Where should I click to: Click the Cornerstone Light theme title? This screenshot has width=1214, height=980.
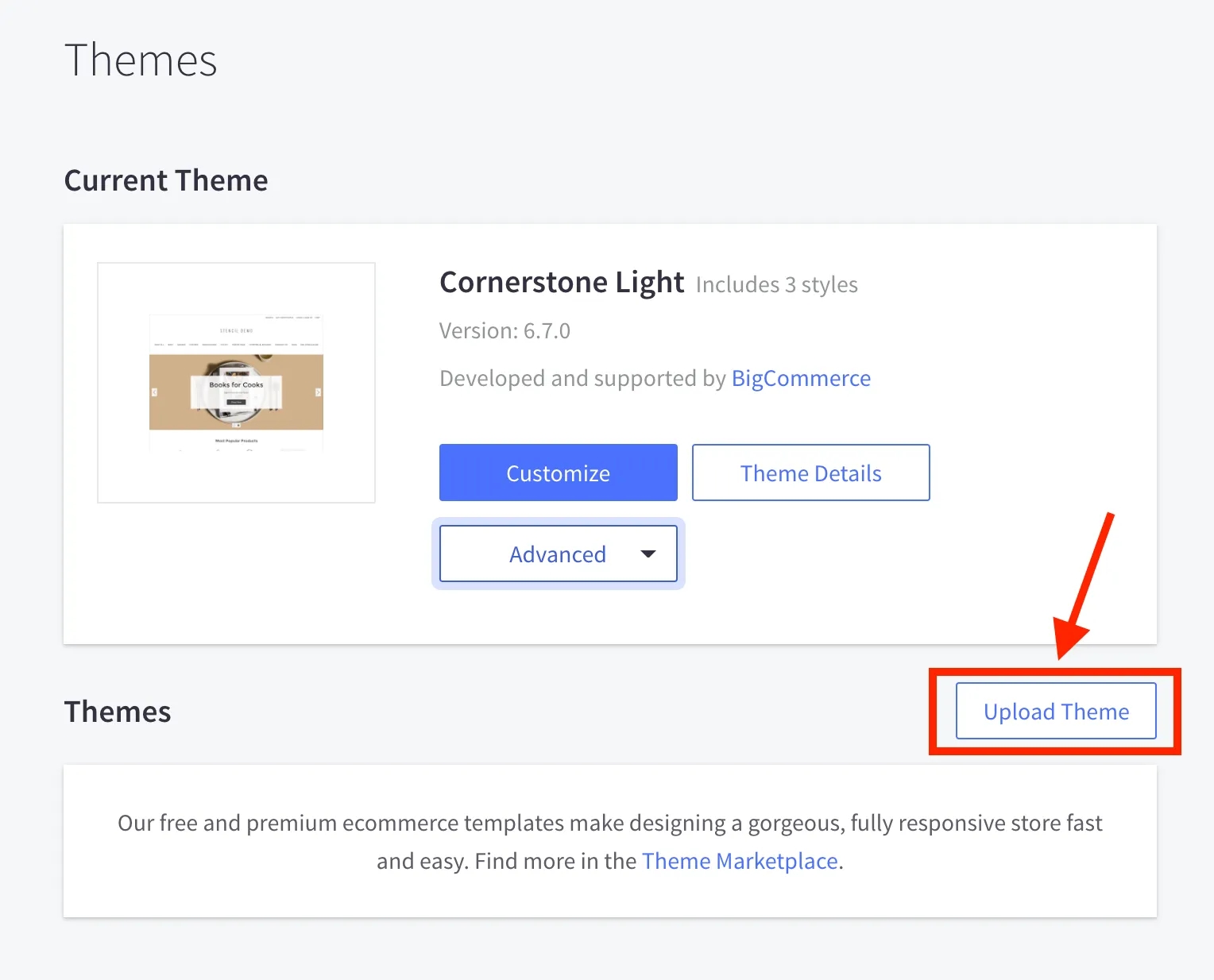[x=562, y=283]
